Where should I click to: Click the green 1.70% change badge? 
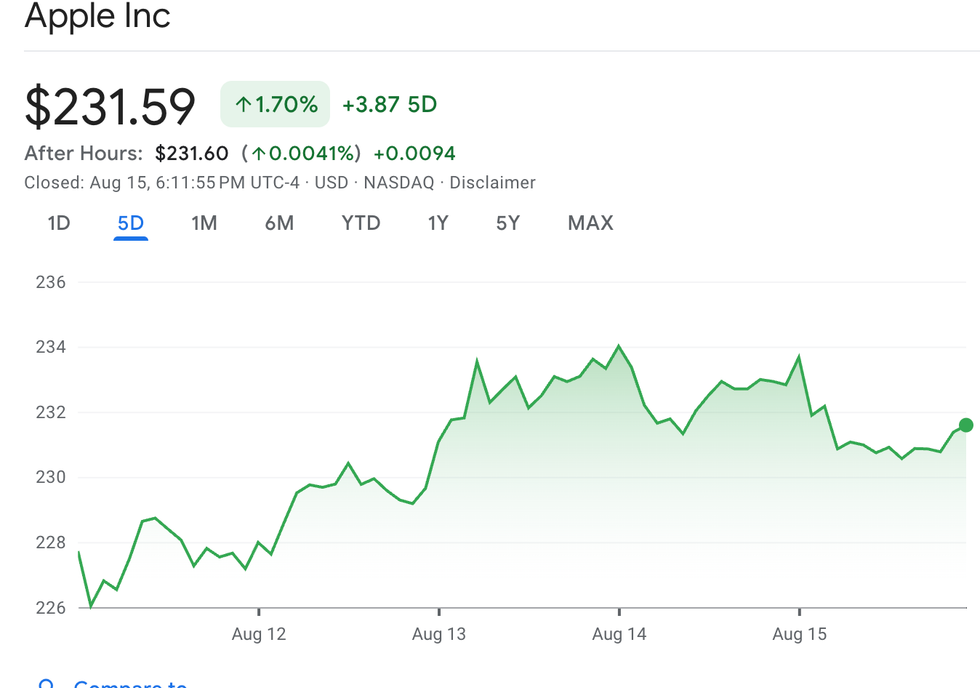point(275,104)
